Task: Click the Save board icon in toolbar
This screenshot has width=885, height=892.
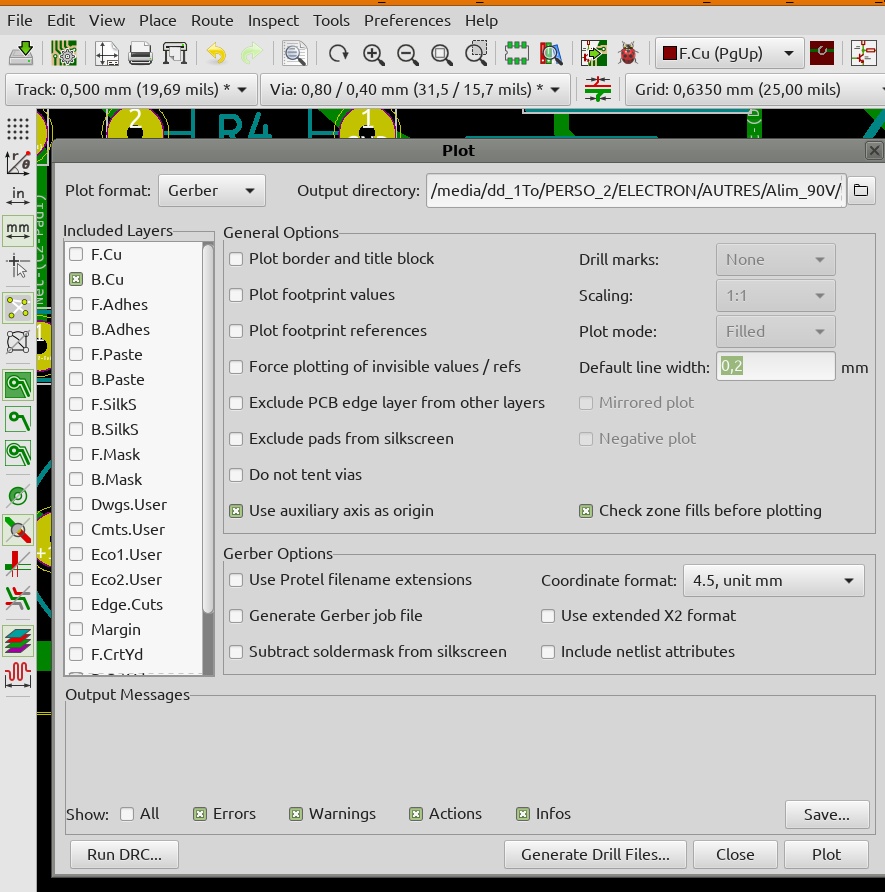Action: coord(21,54)
